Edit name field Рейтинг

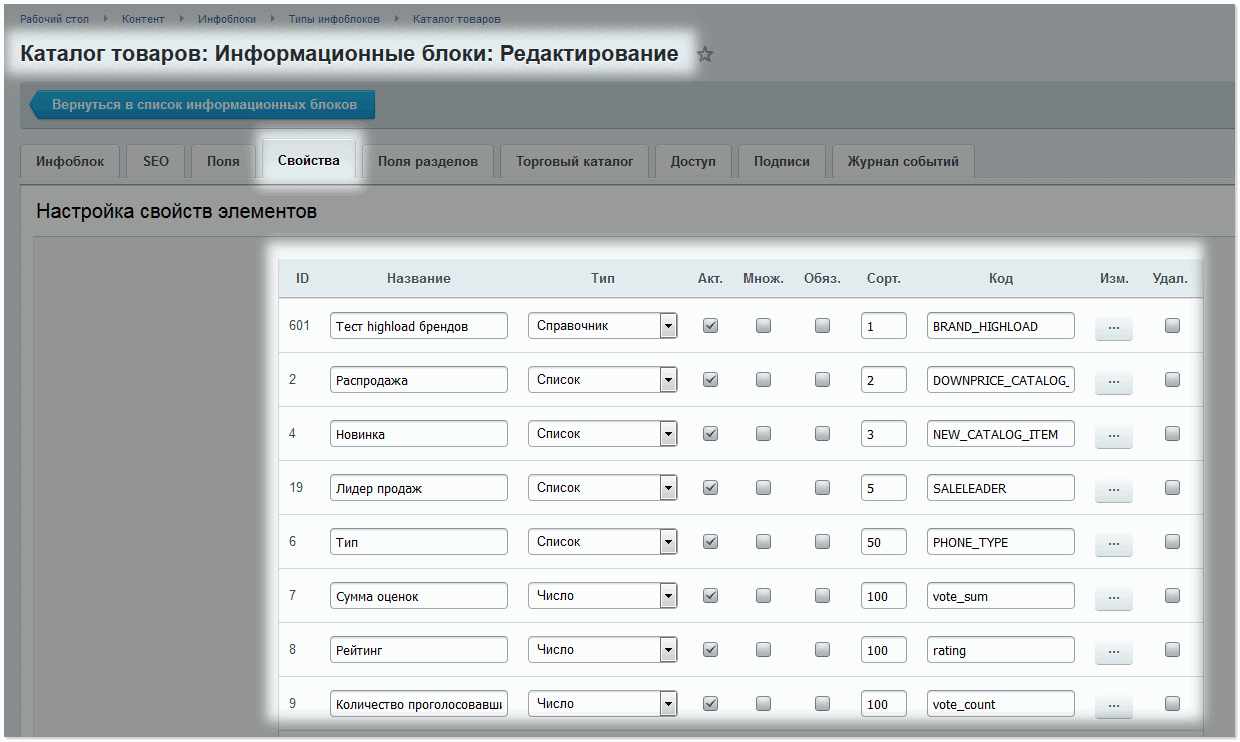coord(418,650)
